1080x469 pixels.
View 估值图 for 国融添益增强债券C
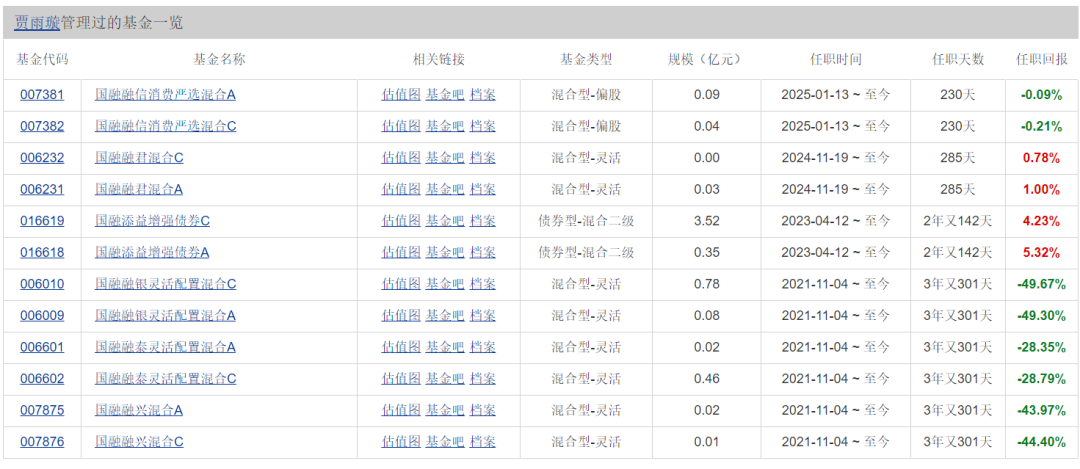401,221
